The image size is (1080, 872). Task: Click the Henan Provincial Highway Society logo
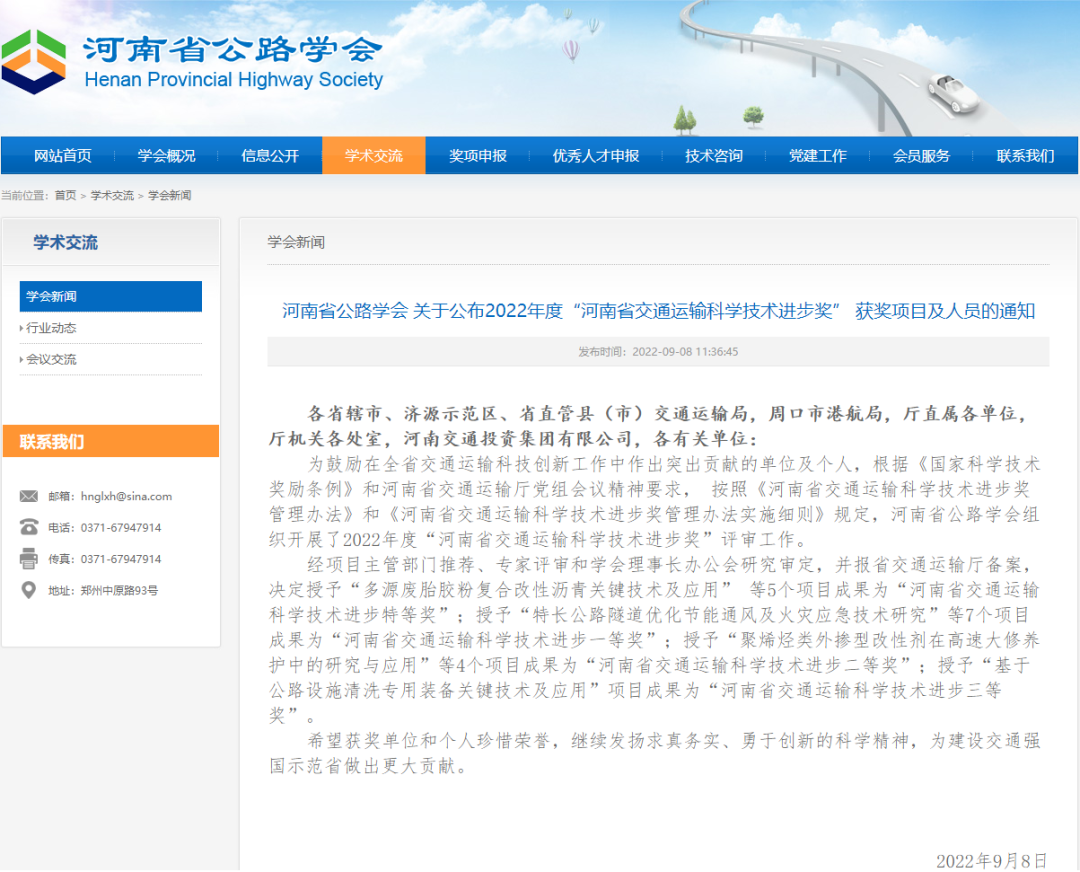point(34,61)
